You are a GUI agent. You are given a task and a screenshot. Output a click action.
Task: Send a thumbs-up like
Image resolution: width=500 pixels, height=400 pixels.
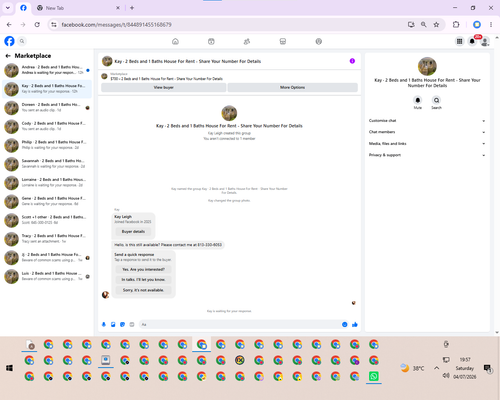point(355,324)
